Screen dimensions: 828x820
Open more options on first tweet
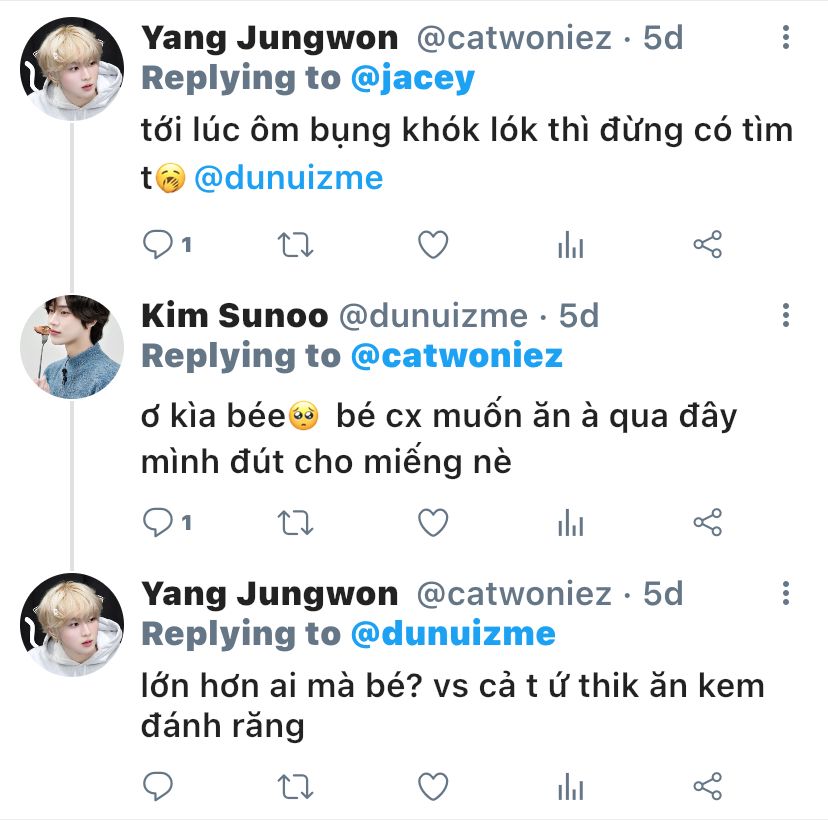click(x=786, y=38)
